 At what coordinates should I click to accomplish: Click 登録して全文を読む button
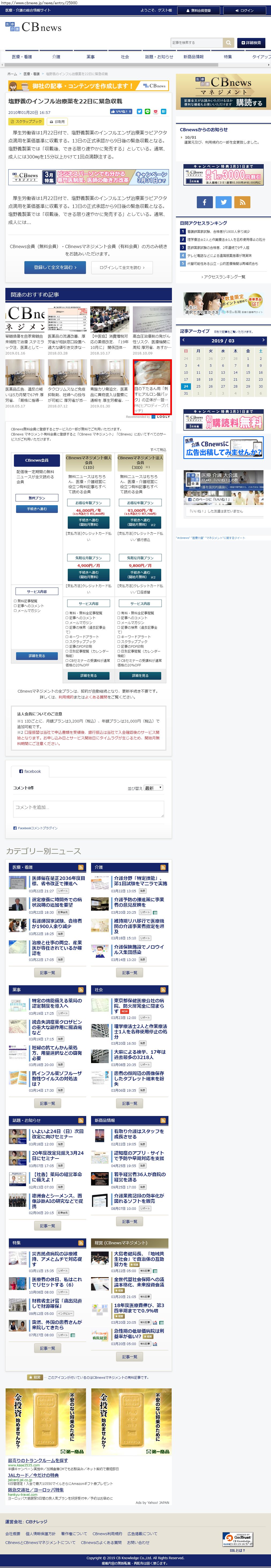point(55,267)
